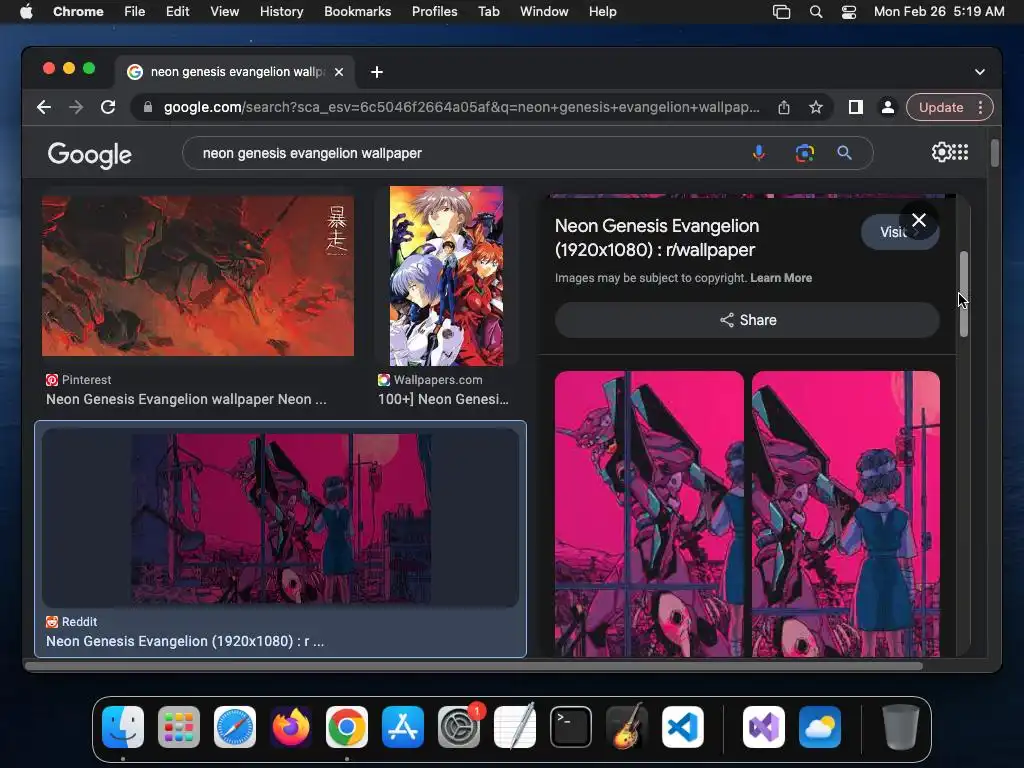The image size is (1024, 768).
Task: Open Finder from the Dock
Action: tap(123, 727)
